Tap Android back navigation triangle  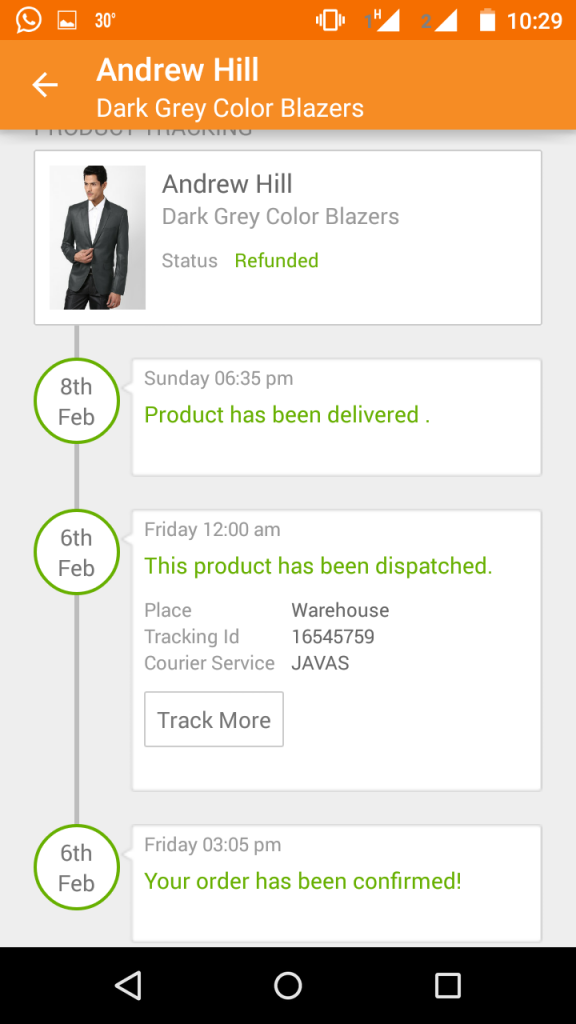coord(128,985)
